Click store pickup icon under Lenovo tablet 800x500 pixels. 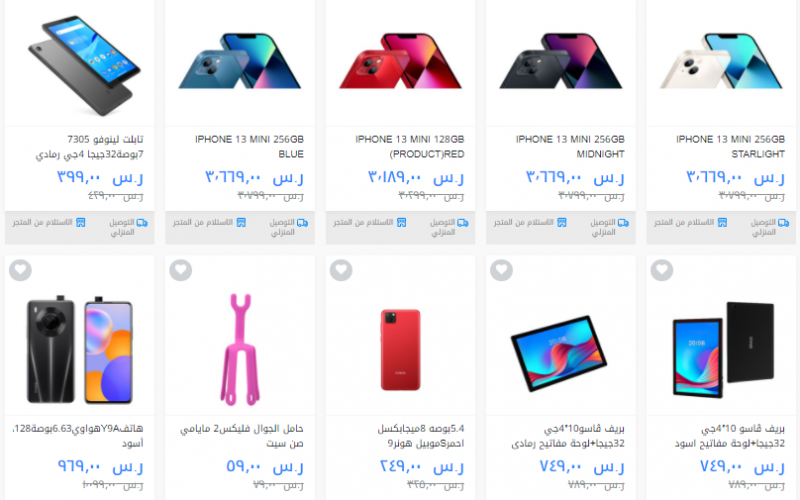(81, 223)
